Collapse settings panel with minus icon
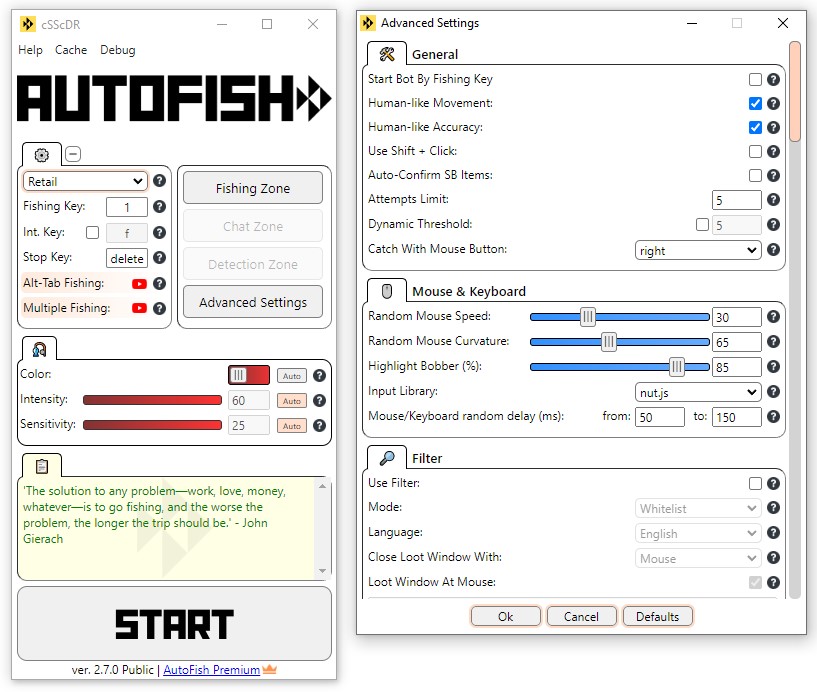Image resolution: width=817 pixels, height=692 pixels. click(x=73, y=154)
